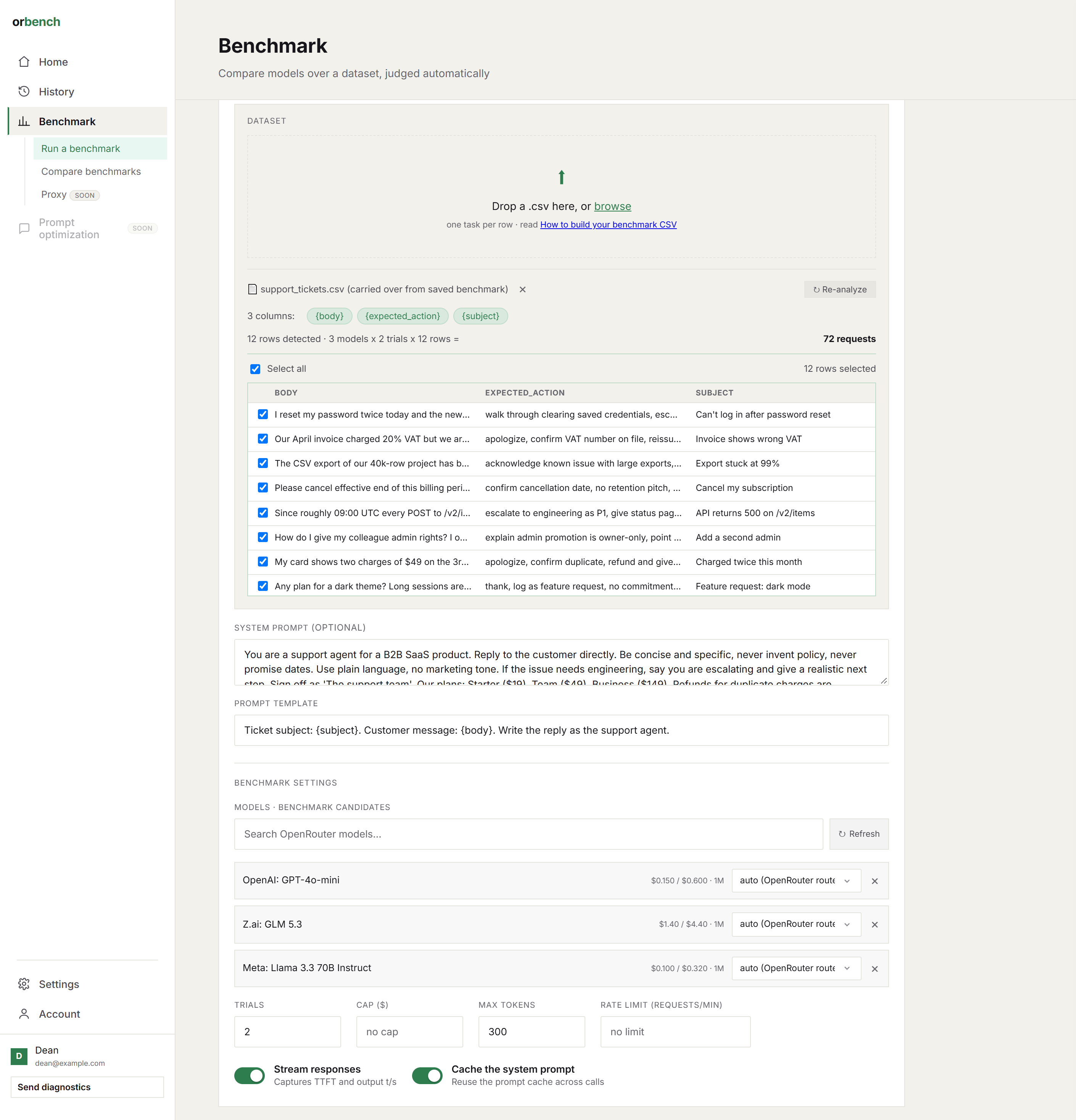
Task: Click the Cap ($) input field
Action: (409, 1031)
